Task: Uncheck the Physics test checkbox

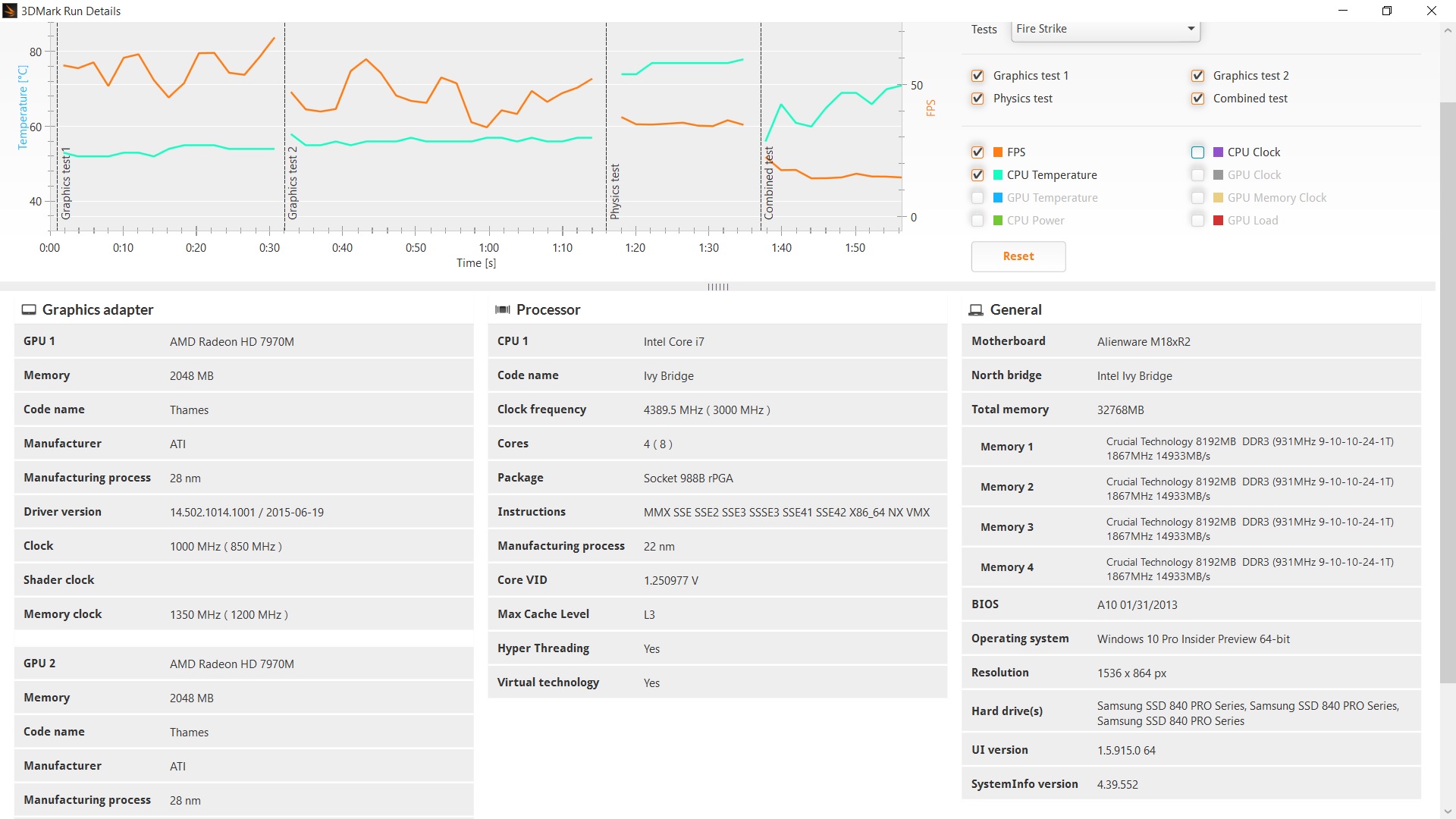Action: 977,99
